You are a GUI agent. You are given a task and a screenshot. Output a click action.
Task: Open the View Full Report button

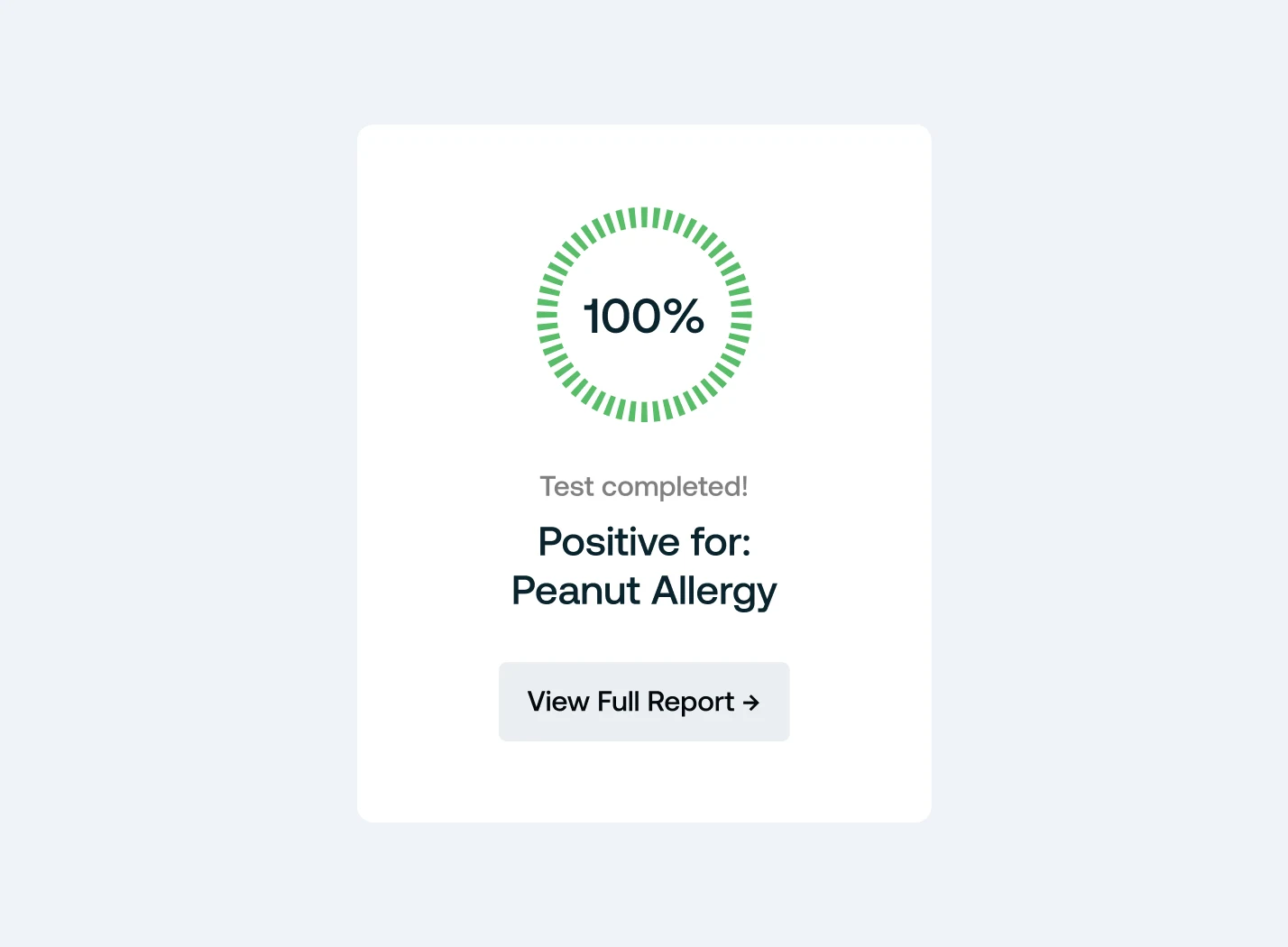point(644,702)
